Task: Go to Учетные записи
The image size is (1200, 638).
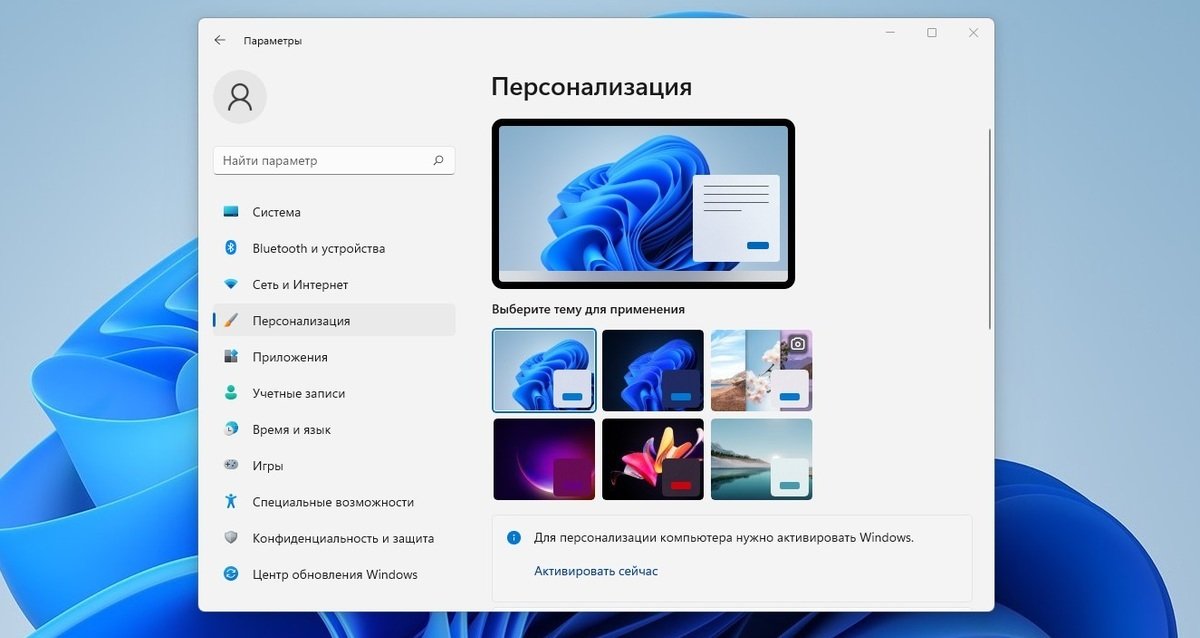Action: tap(334, 393)
